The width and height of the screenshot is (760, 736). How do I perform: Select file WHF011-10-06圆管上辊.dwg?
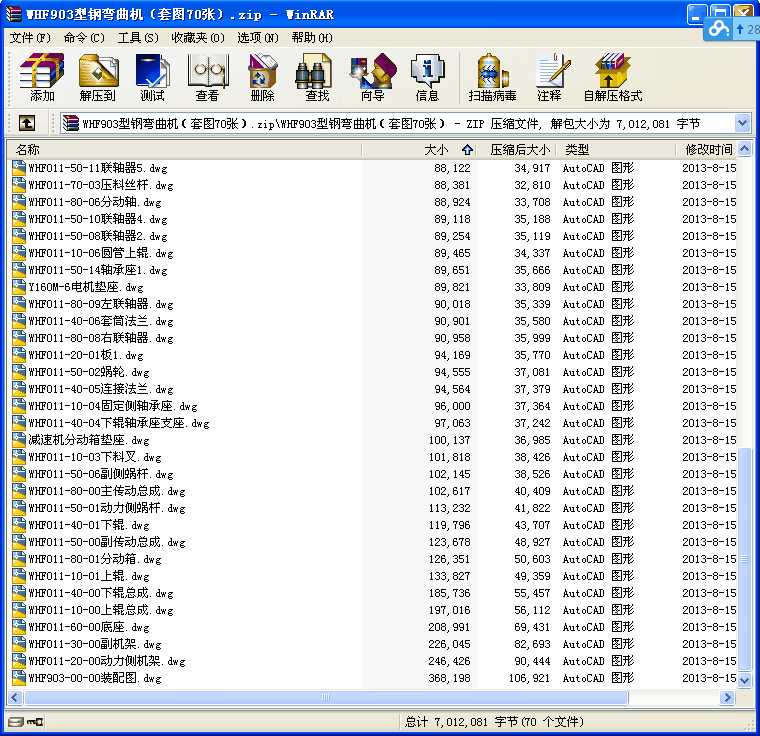[x=101, y=253]
